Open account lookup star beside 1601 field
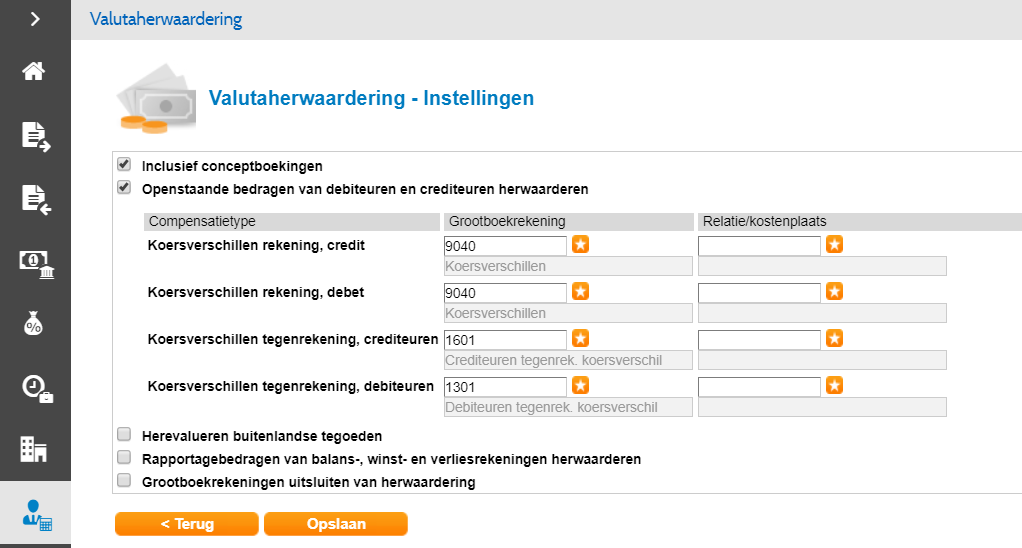Viewport: 1022px width, 548px height. [x=580, y=339]
